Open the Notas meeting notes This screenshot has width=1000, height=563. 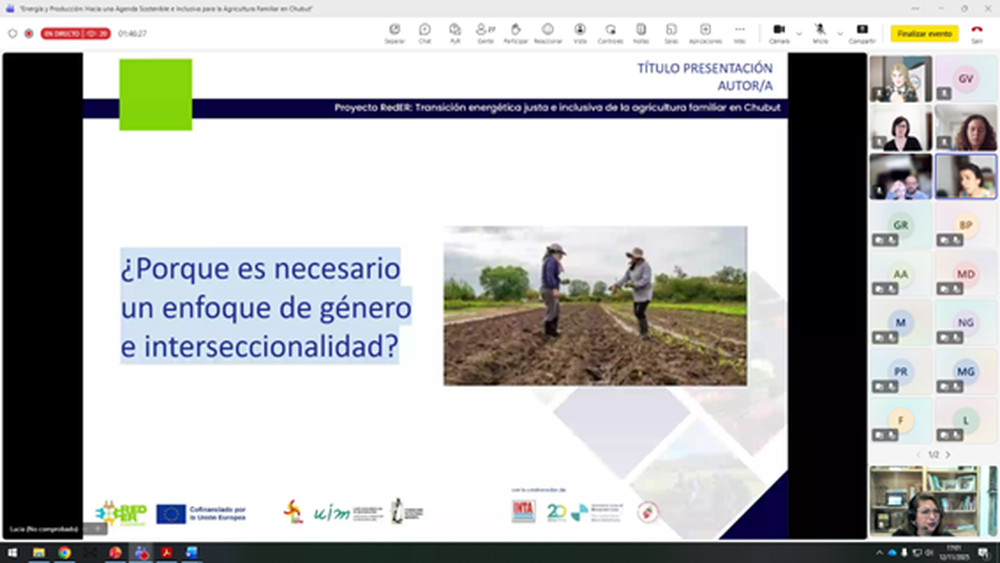pyautogui.click(x=641, y=33)
